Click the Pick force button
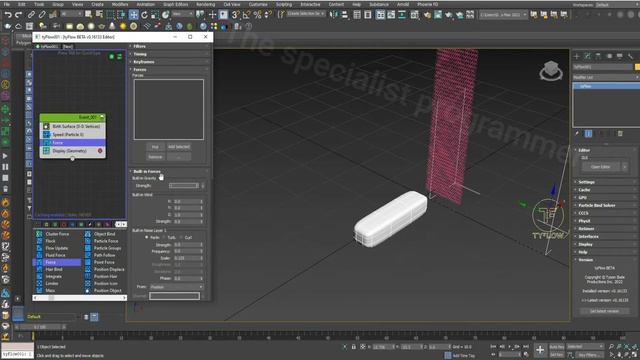This screenshot has width=640, height=360. (x=155, y=147)
